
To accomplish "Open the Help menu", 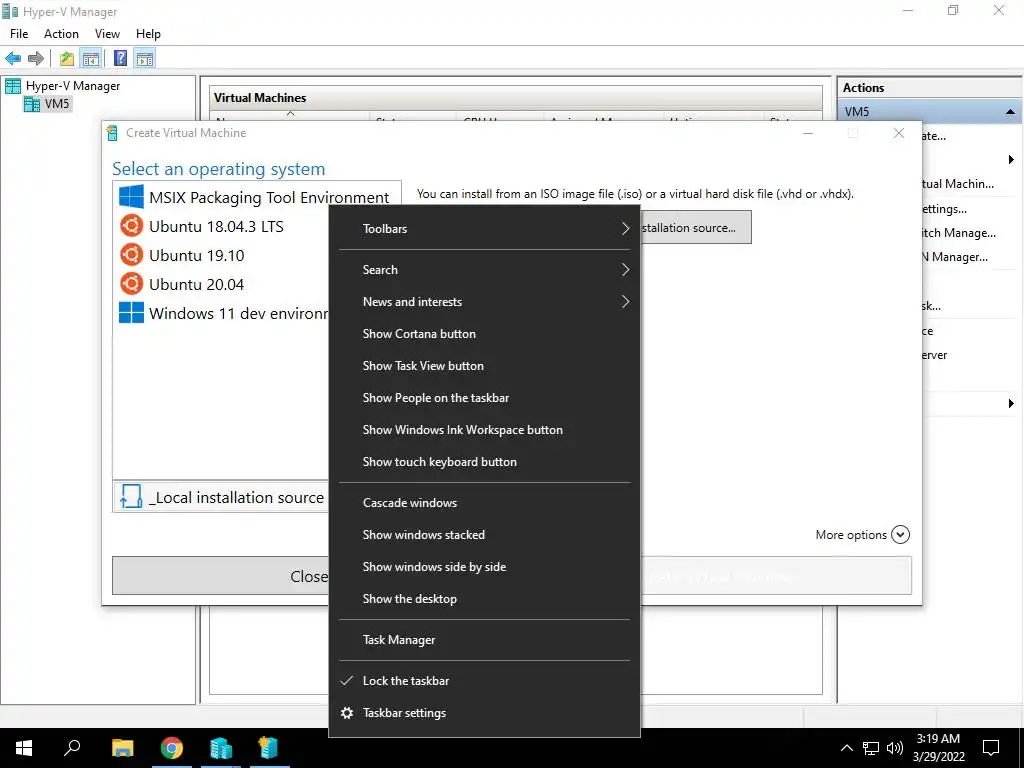I will point(148,34).
